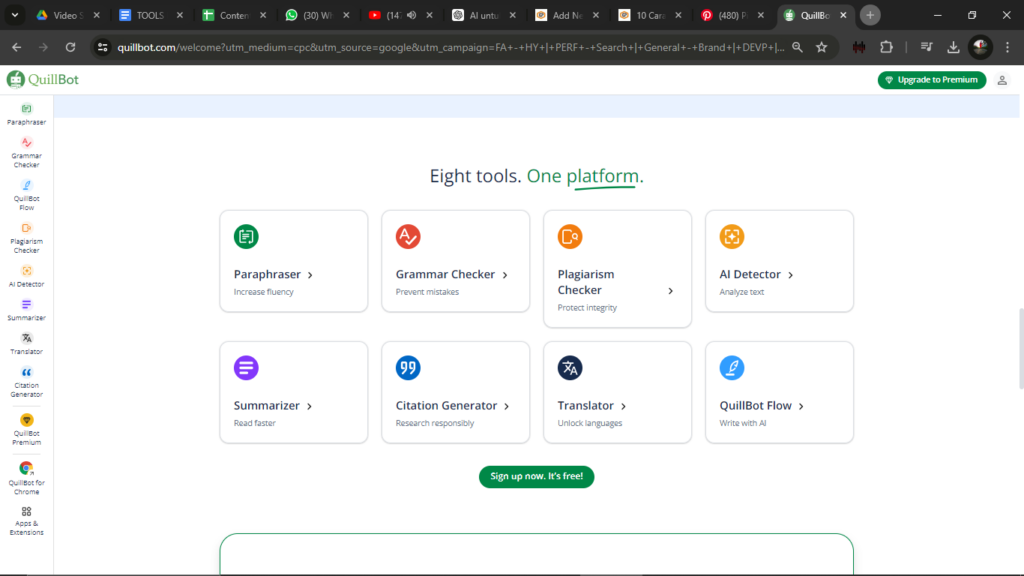This screenshot has height=576, width=1024.
Task: Click the arrow on Plagiarism Checker card
Action: coord(670,291)
